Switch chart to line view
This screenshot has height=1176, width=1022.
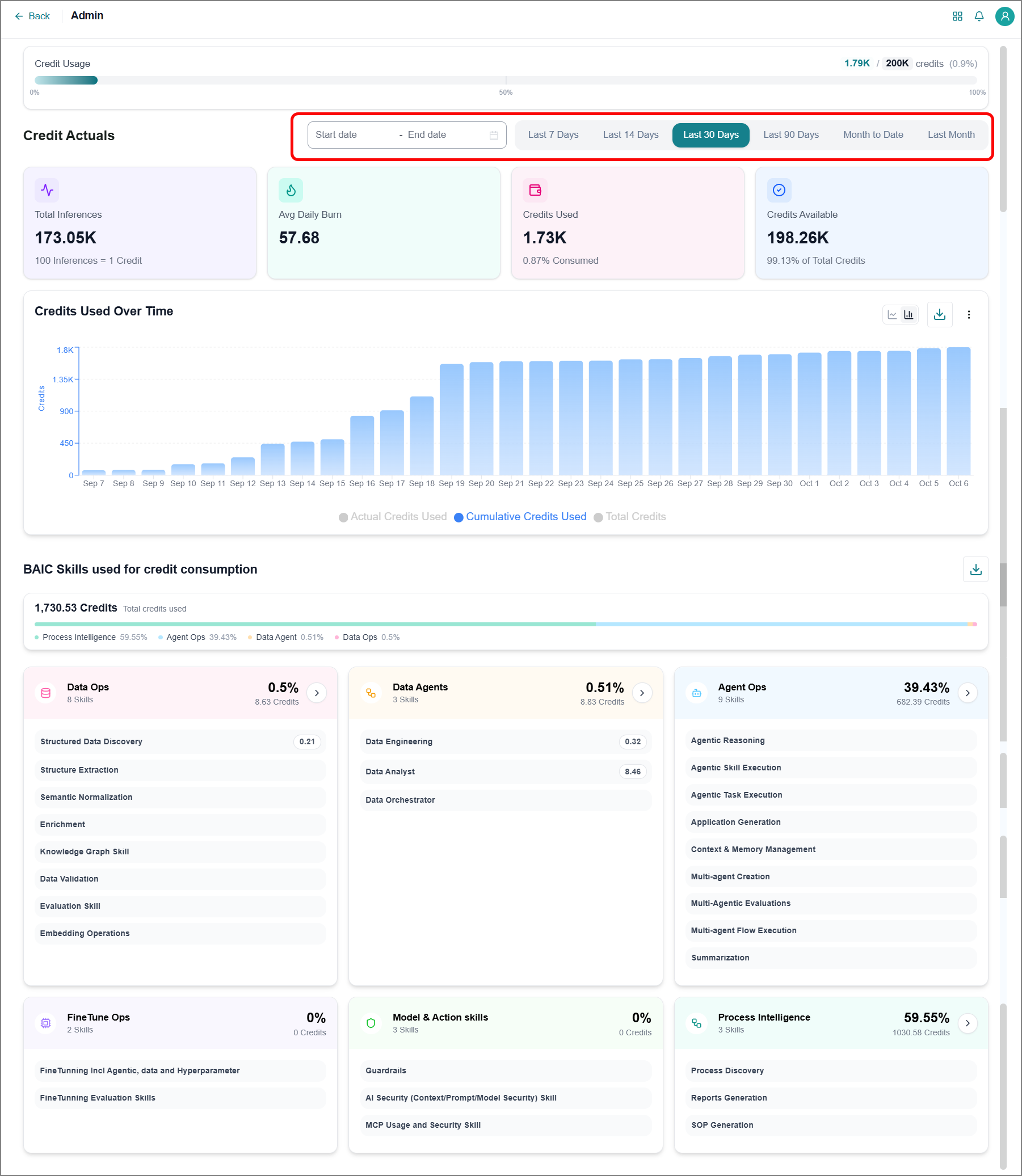892,315
